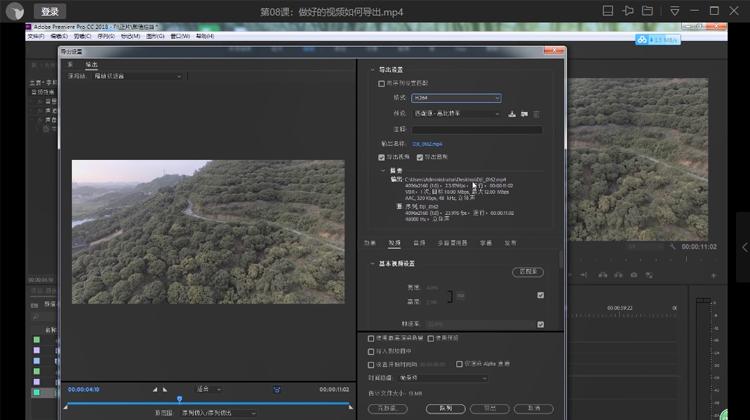Click the save preset icon
This screenshot has height=420, width=750.
(x=512, y=114)
